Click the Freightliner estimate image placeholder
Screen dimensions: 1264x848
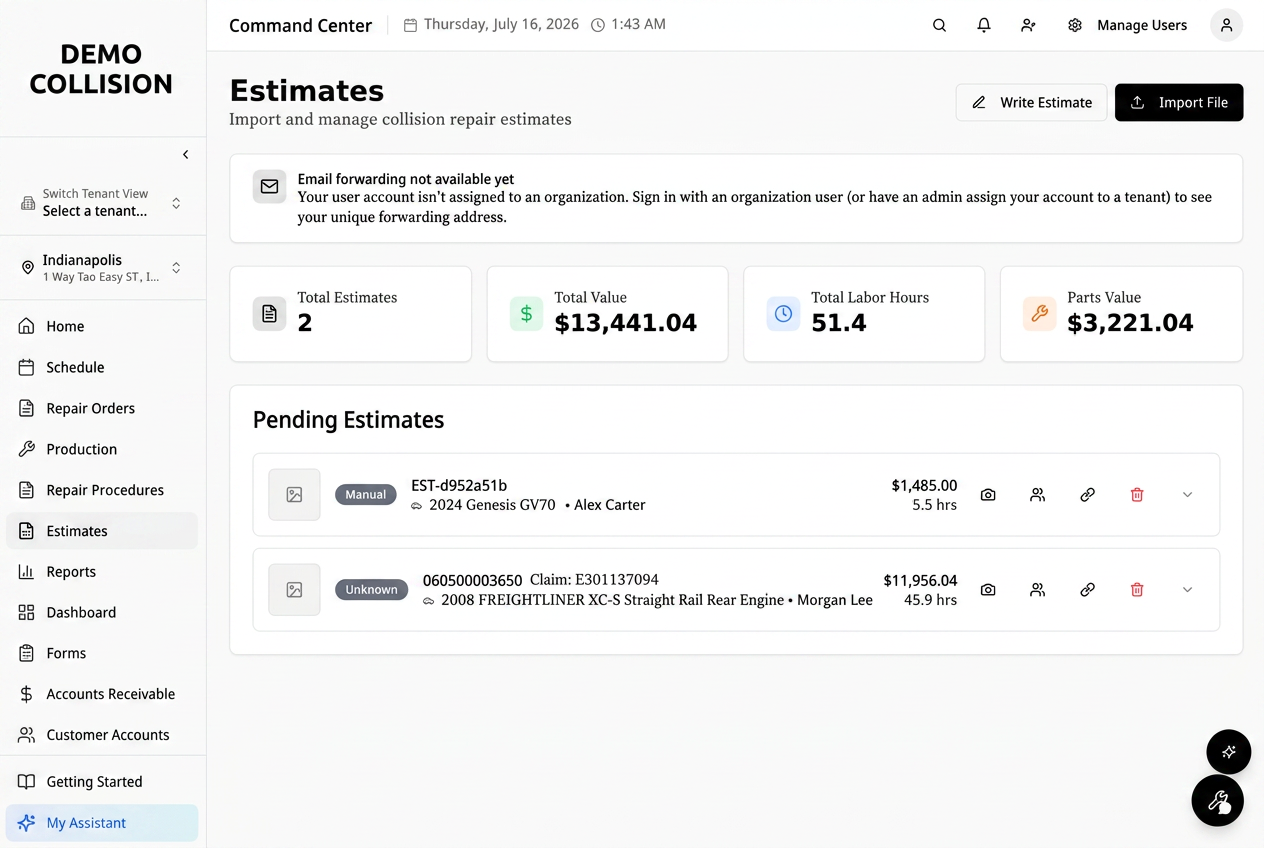[x=294, y=590]
